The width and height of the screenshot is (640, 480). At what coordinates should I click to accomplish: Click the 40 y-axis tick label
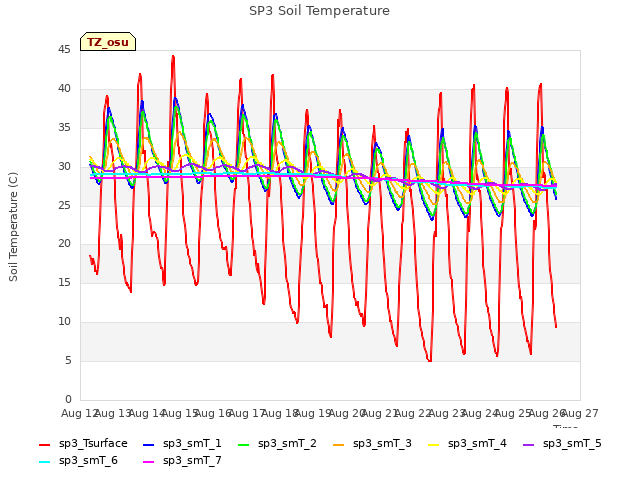[x=64, y=89]
